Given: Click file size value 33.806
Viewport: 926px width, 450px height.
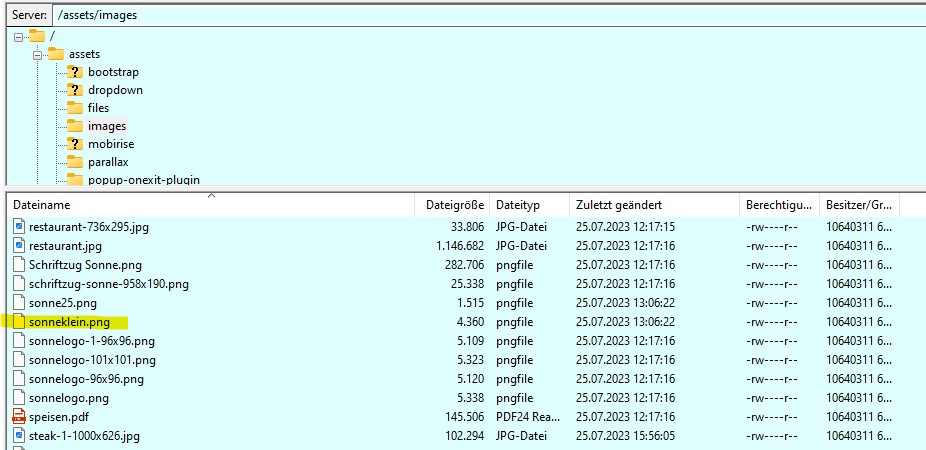Looking at the screenshot, I should [x=467, y=227].
